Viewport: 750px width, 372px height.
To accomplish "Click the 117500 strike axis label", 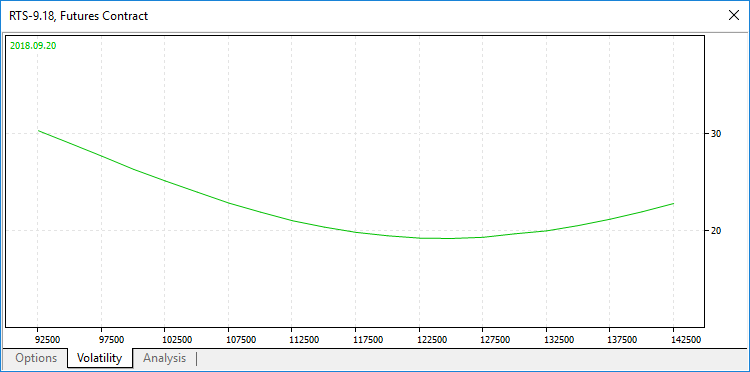I will point(368,339).
